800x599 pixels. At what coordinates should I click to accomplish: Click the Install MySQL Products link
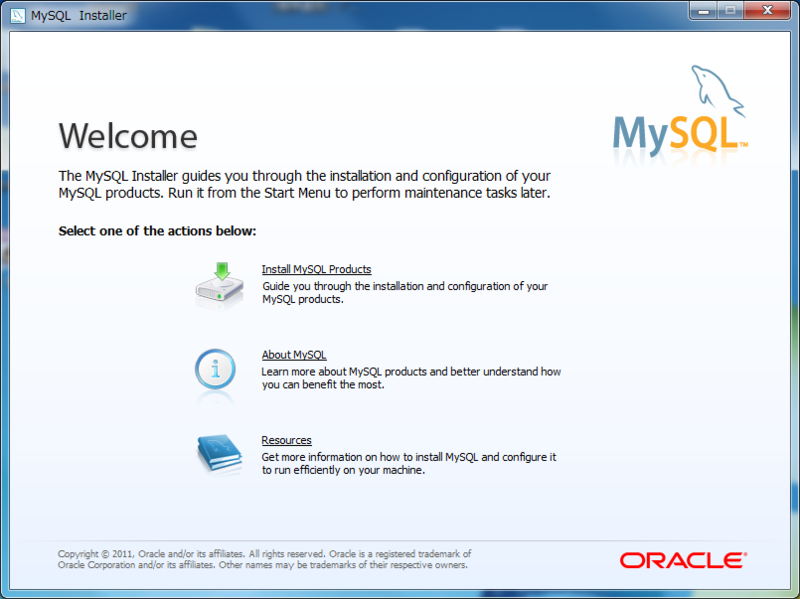(316, 269)
